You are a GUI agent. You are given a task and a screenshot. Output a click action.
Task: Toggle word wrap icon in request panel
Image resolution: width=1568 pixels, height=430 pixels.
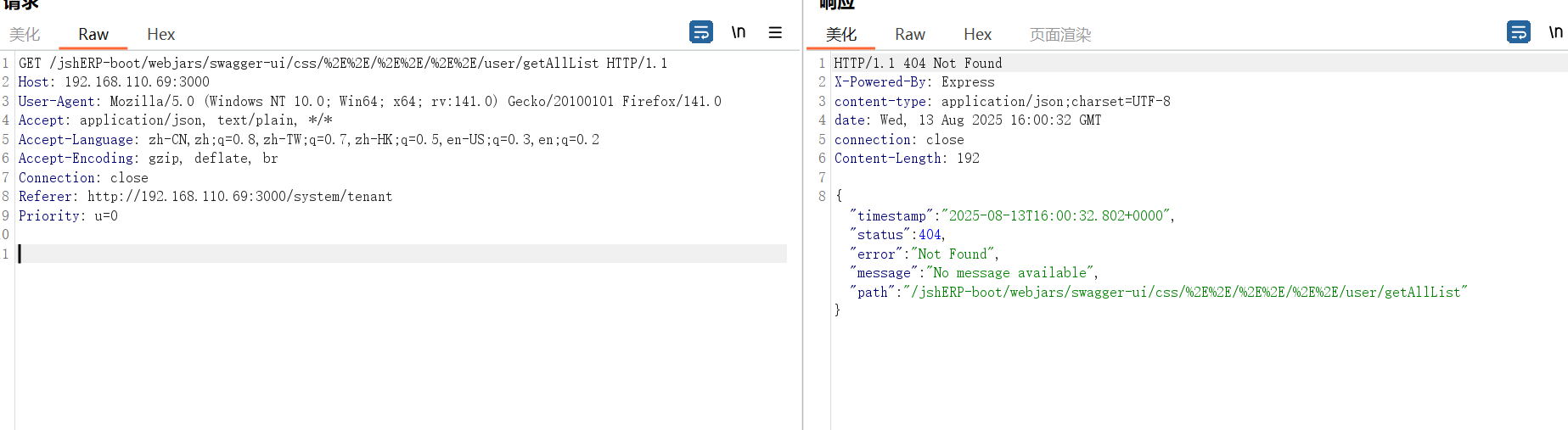tap(700, 32)
